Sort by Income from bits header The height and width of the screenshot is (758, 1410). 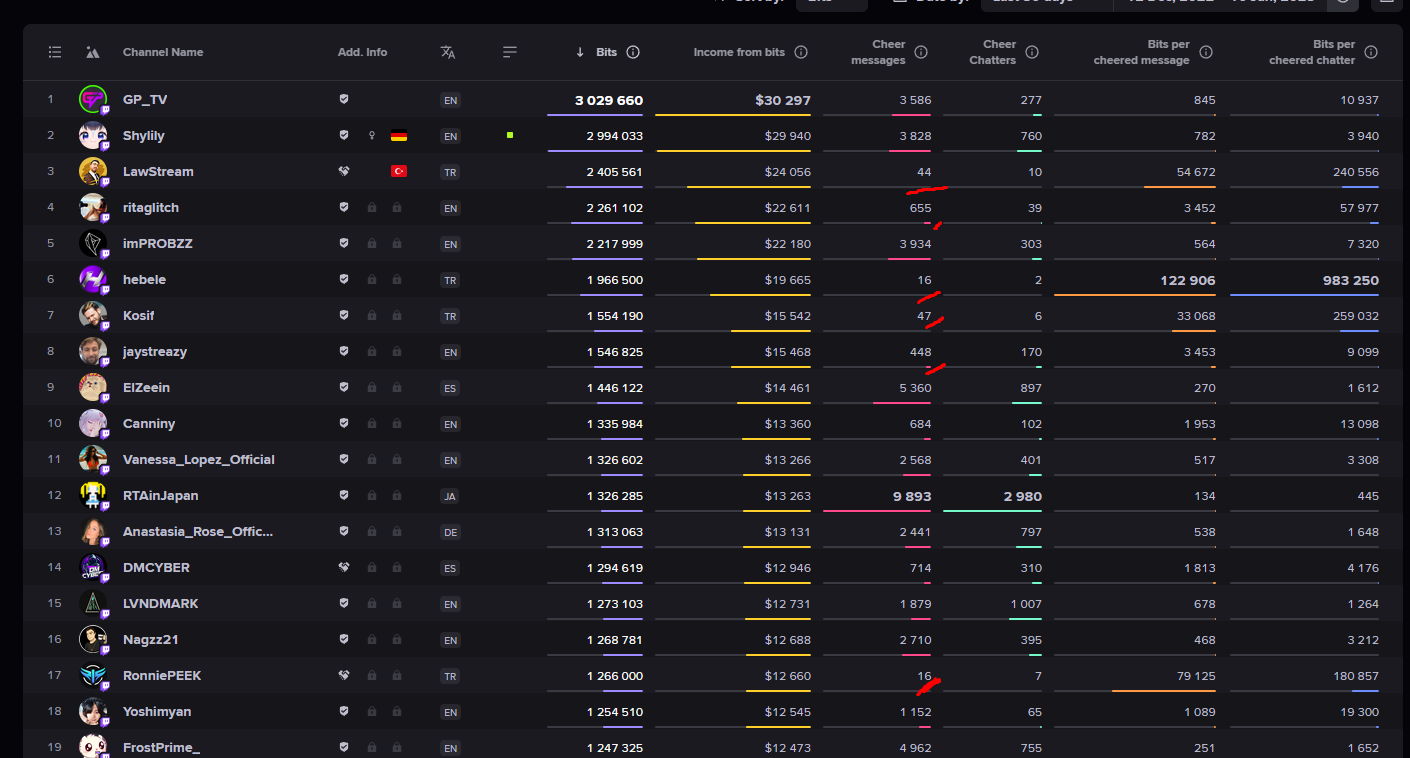point(739,52)
